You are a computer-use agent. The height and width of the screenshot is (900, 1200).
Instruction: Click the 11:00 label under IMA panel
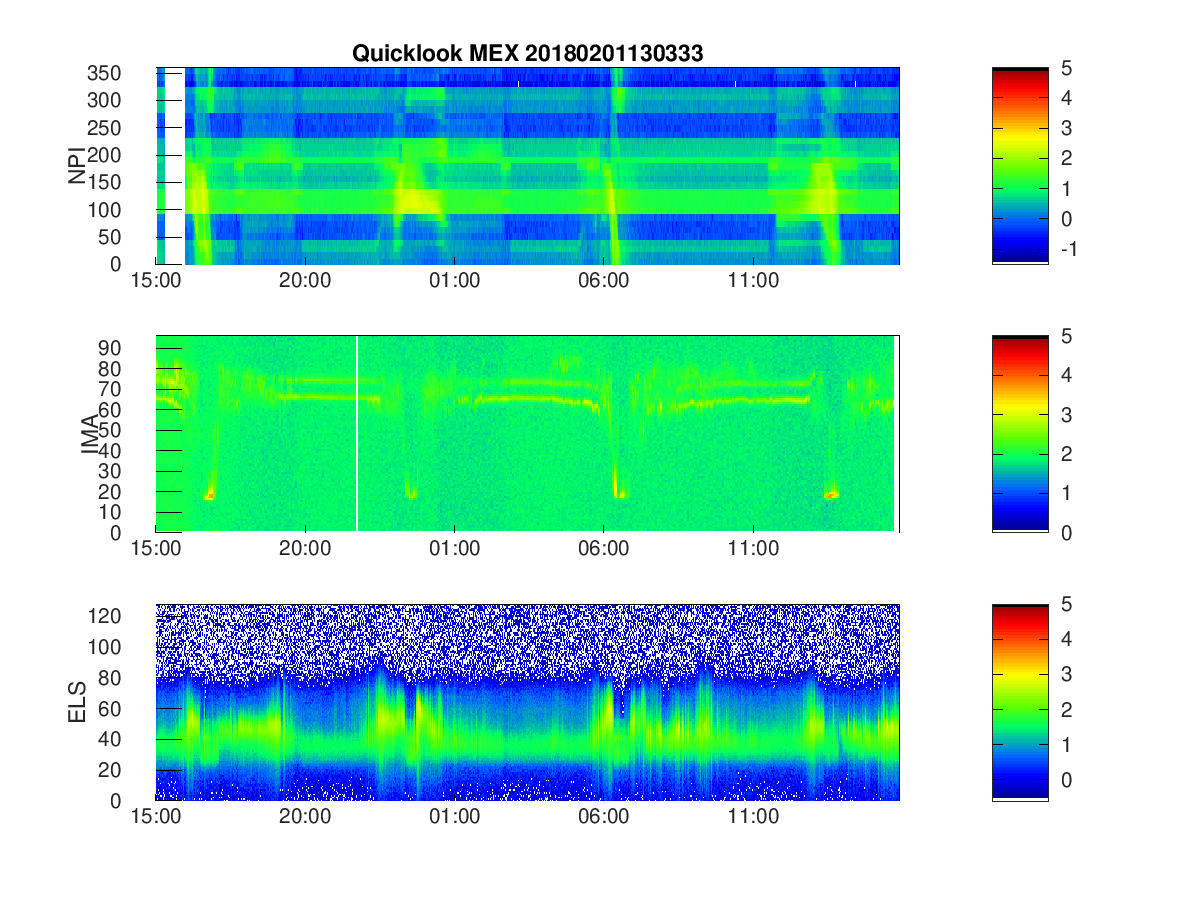click(x=753, y=550)
